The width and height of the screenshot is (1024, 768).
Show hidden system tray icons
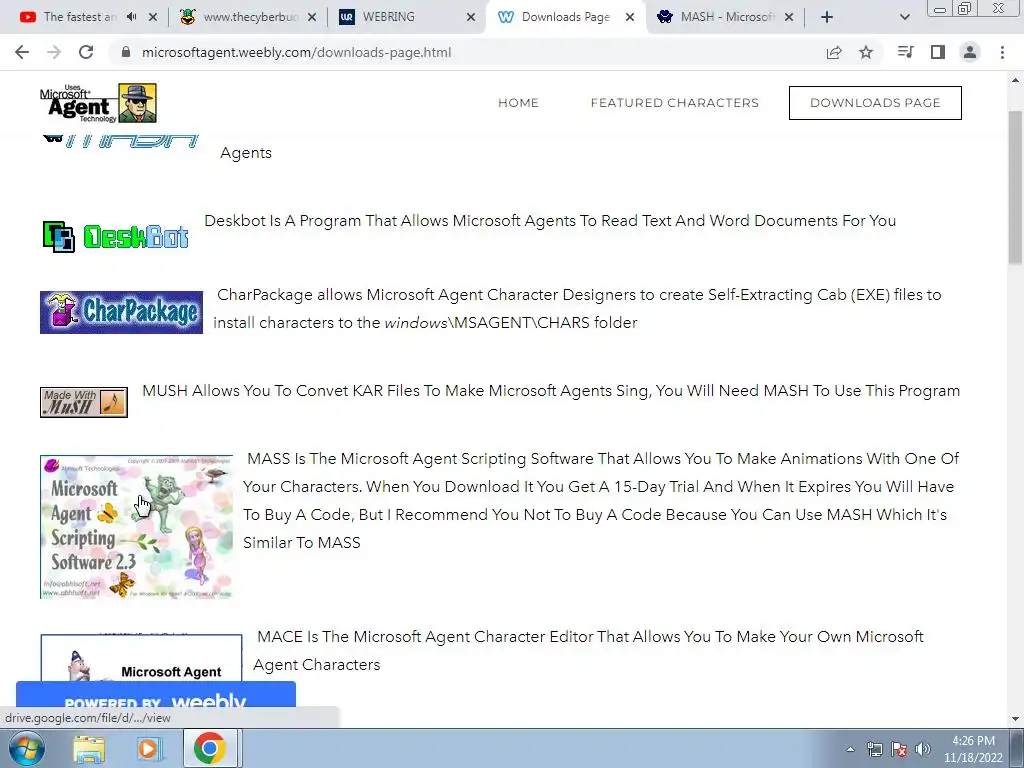coord(850,749)
